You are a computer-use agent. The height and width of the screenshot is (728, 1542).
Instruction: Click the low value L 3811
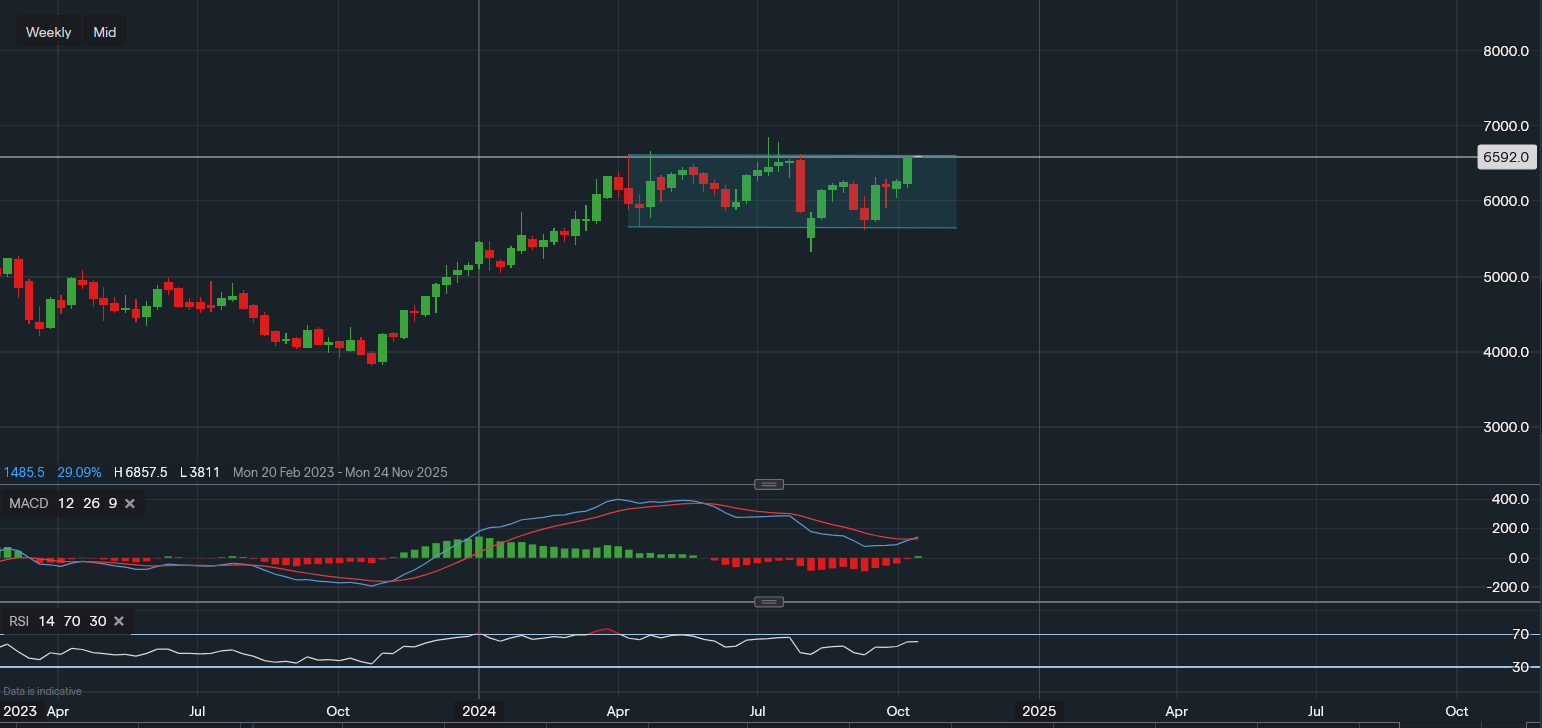click(x=200, y=472)
